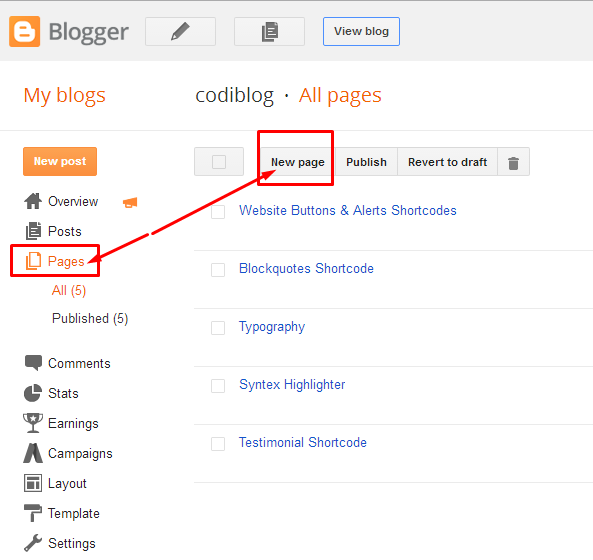Open the Syntex Highlighter page link
Screen dimensions: 593x560
pyautogui.click(x=292, y=385)
